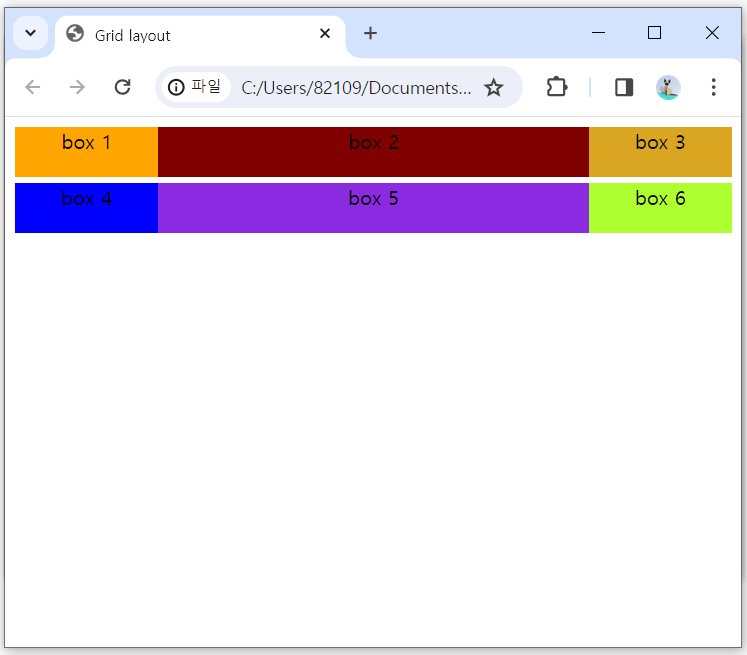Toggle the browser side panel
Viewport: 747px width, 655px height.
click(x=624, y=87)
